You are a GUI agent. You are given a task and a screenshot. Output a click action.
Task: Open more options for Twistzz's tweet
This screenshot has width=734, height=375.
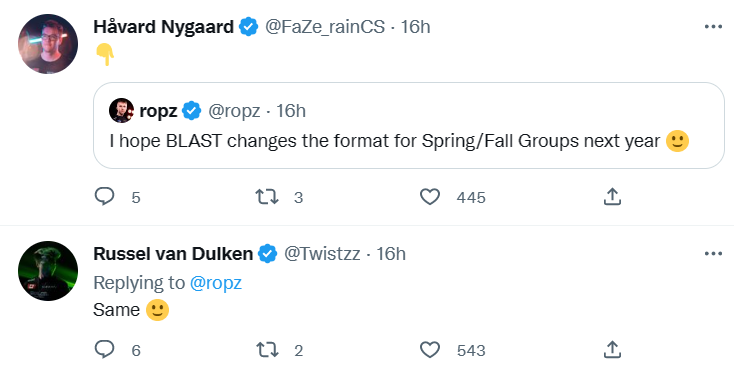[713, 254]
